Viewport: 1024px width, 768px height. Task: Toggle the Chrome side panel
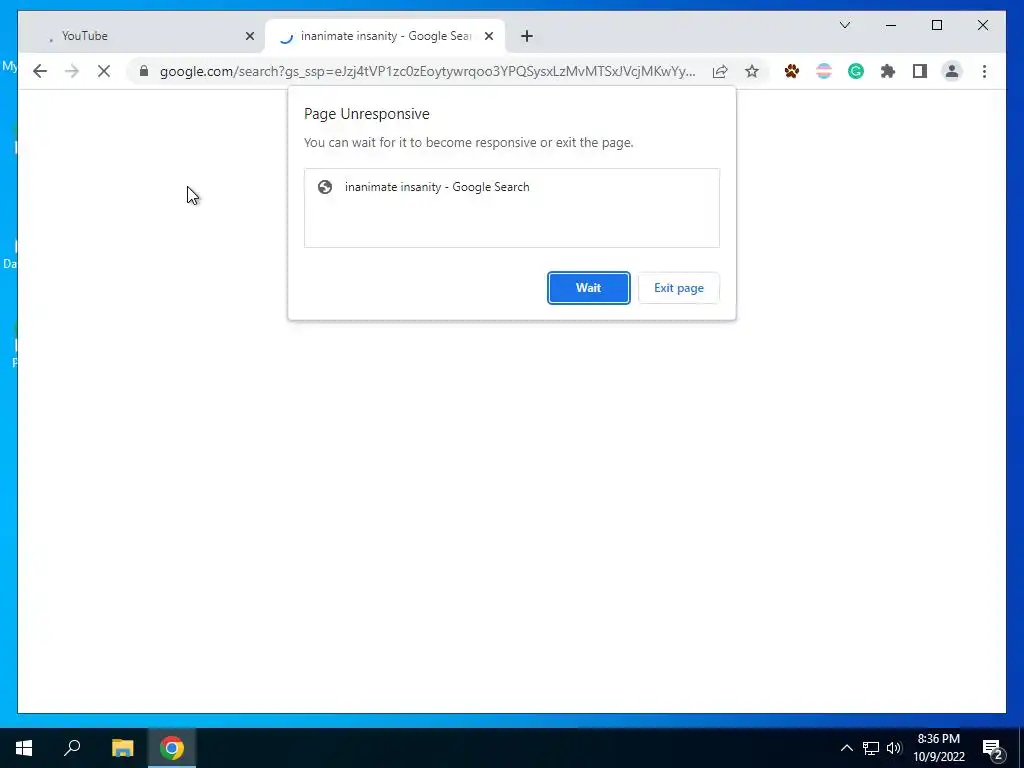coord(920,71)
